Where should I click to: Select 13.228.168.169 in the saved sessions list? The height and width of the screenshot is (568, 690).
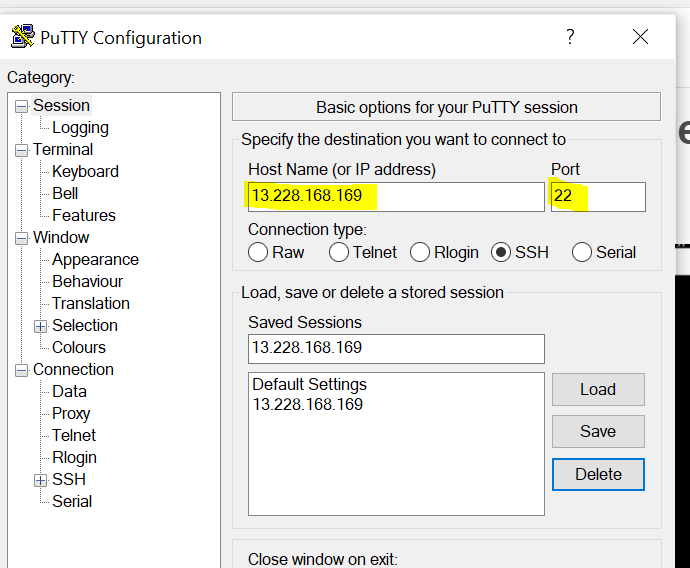(x=308, y=404)
